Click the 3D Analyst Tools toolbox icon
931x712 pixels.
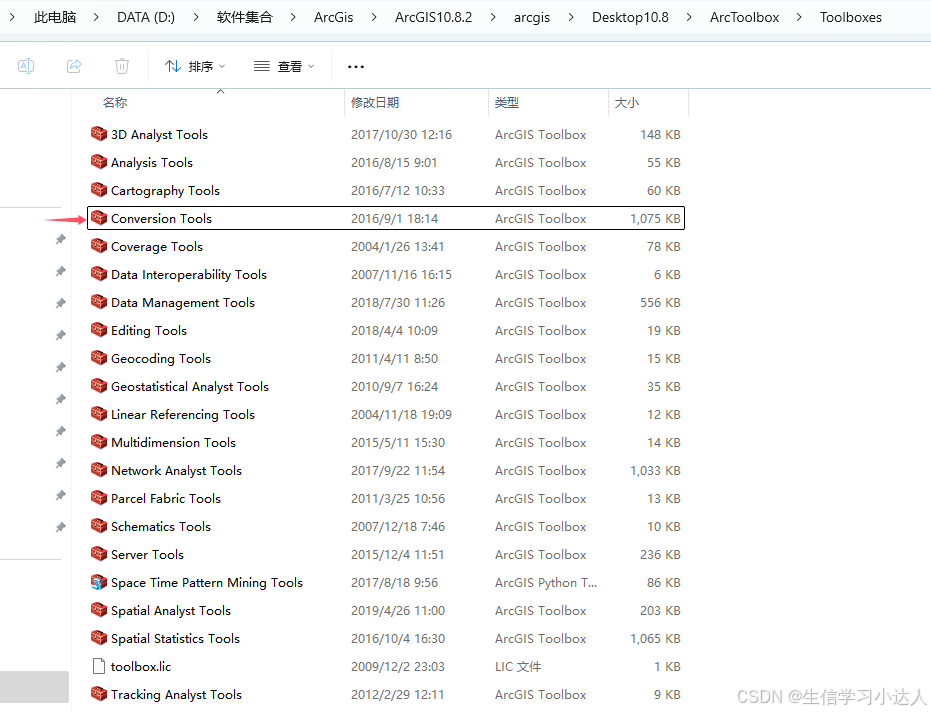[99, 134]
